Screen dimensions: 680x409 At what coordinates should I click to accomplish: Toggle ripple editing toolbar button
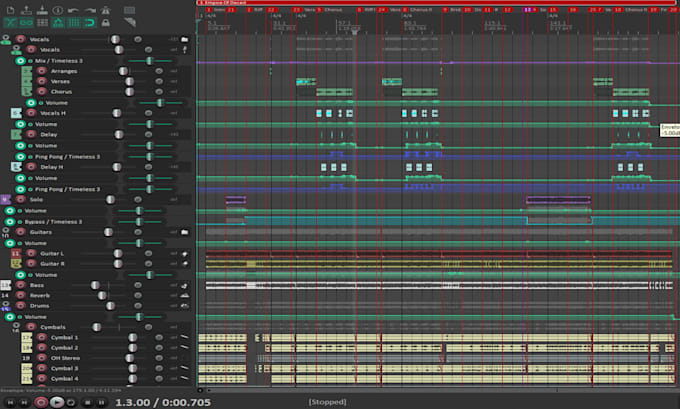tap(42, 23)
